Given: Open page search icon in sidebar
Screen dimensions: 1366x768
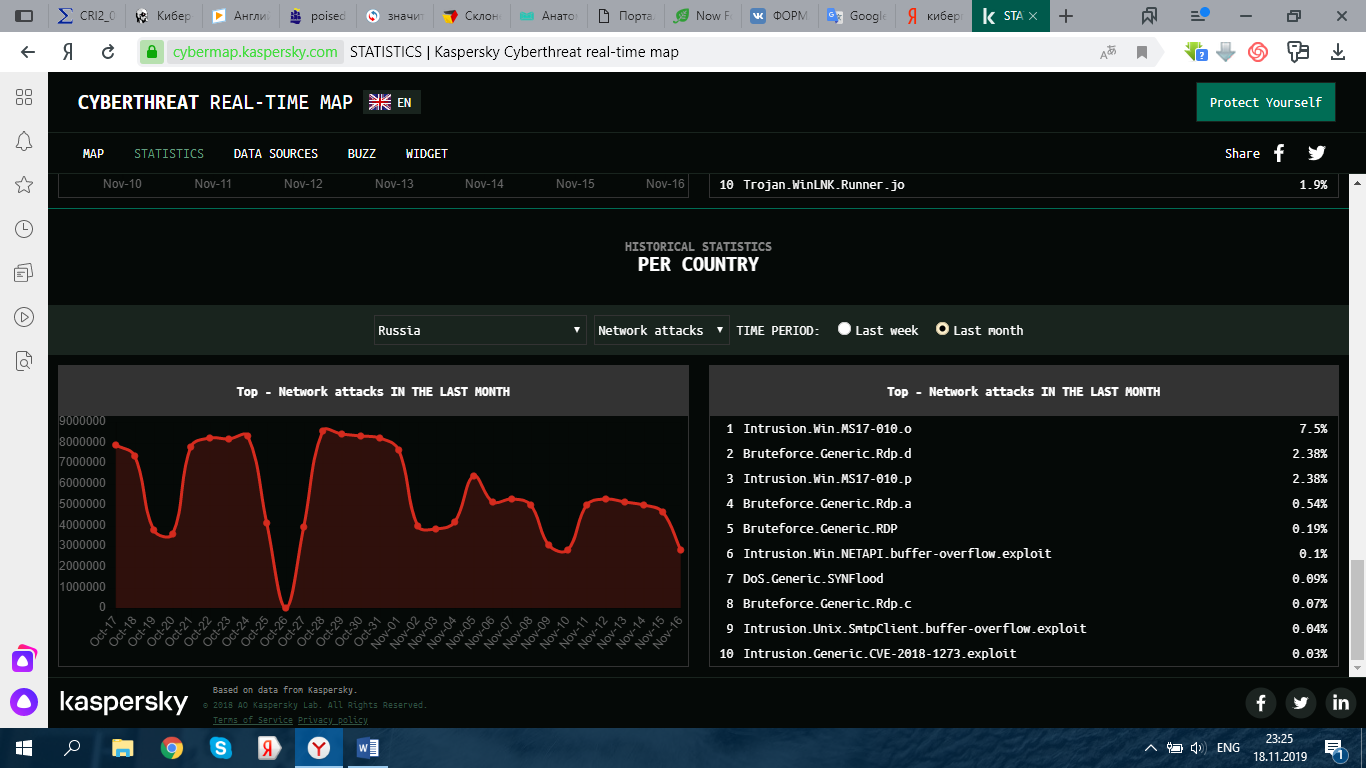Looking at the screenshot, I should (24, 361).
